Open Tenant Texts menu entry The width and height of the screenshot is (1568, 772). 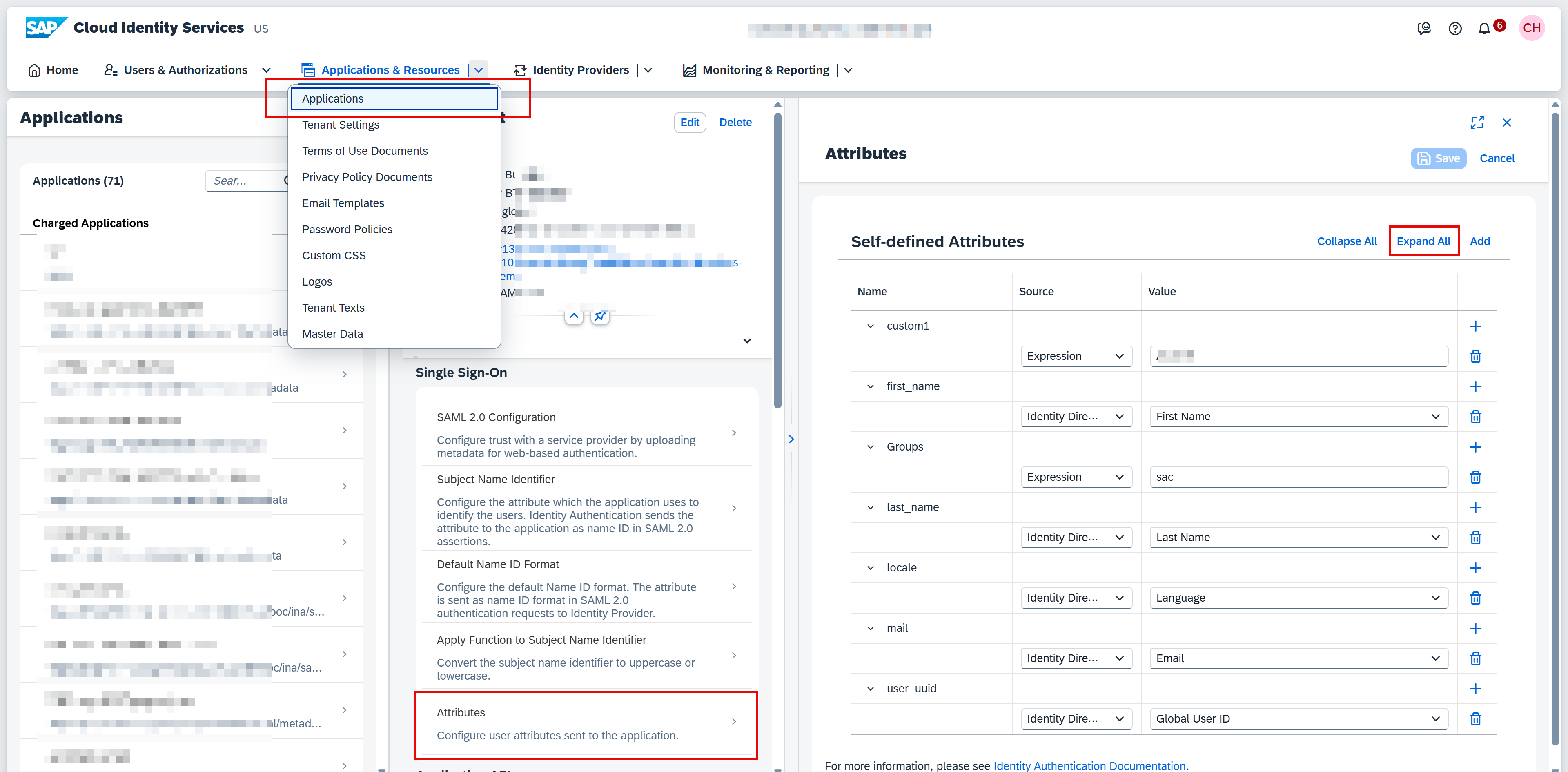click(x=394, y=308)
